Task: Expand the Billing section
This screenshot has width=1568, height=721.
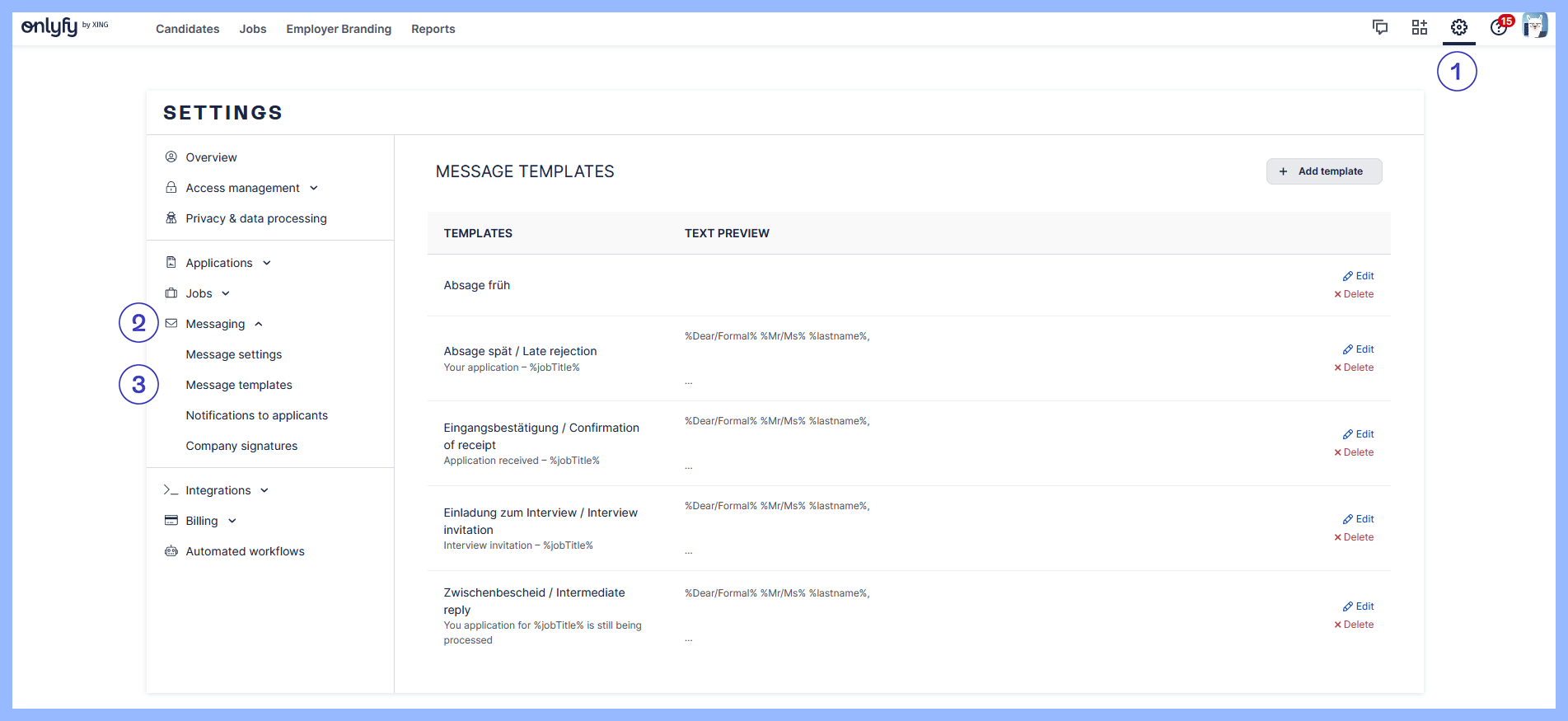Action: (202, 521)
